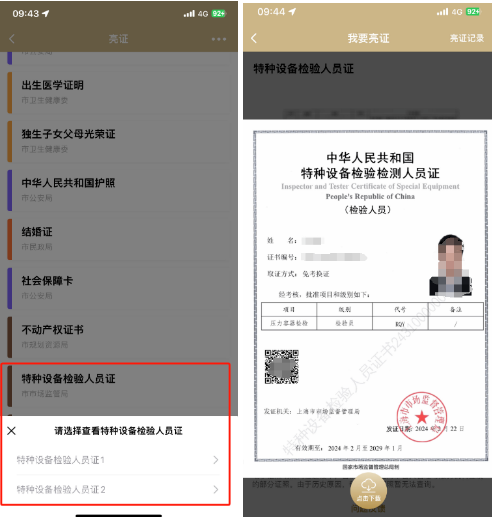Open 亮证记录 link in header
The width and height of the screenshot is (492, 517).
coord(466,38)
